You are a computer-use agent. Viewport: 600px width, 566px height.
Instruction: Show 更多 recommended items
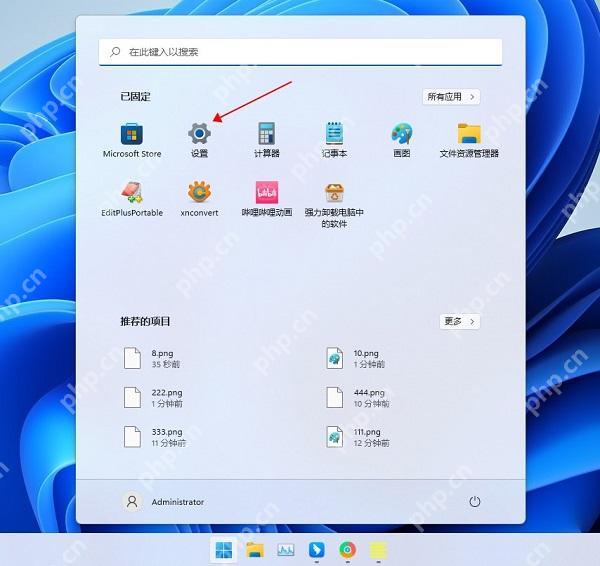tap(460, 321)
